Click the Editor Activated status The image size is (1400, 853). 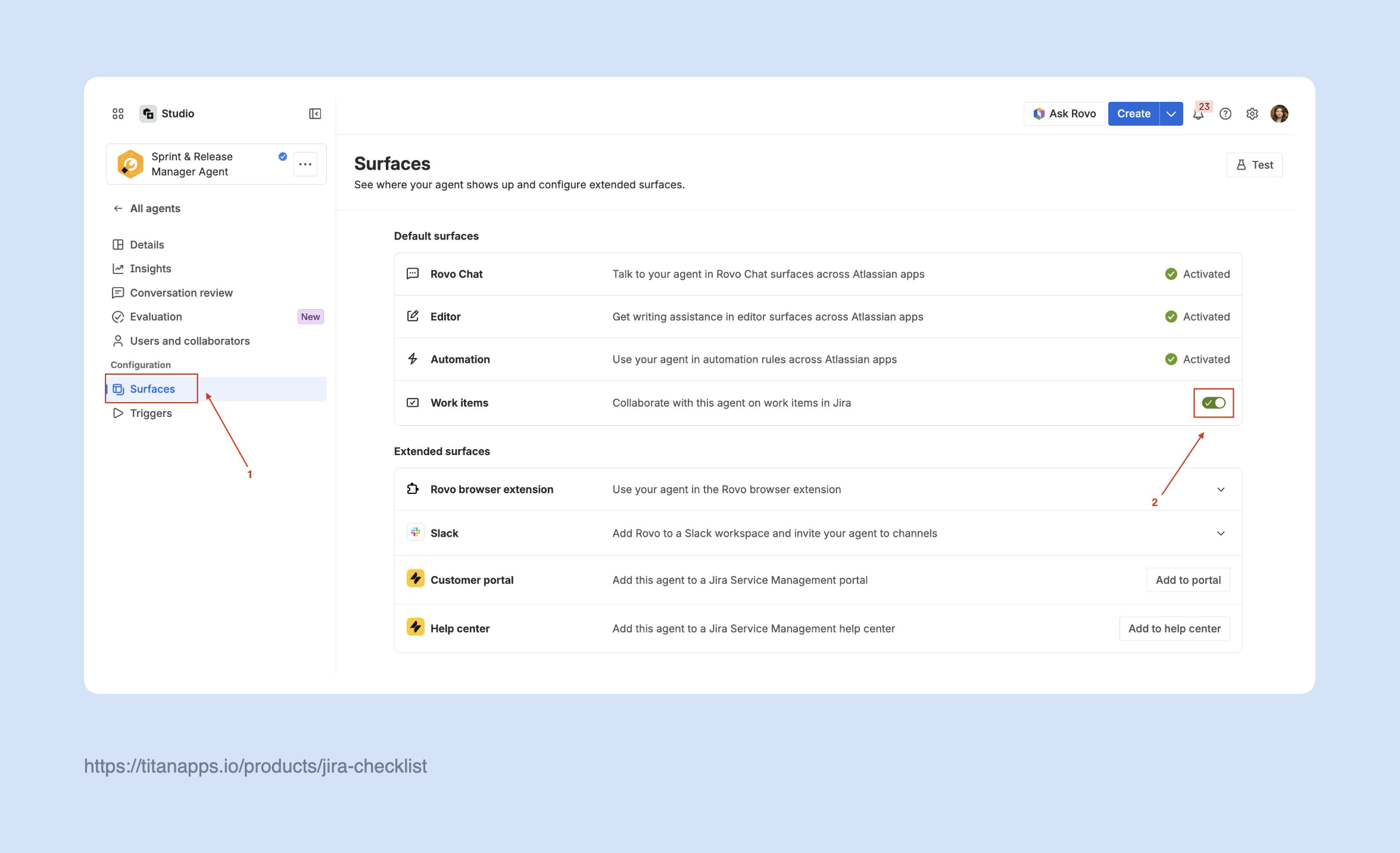[1198, 317]
